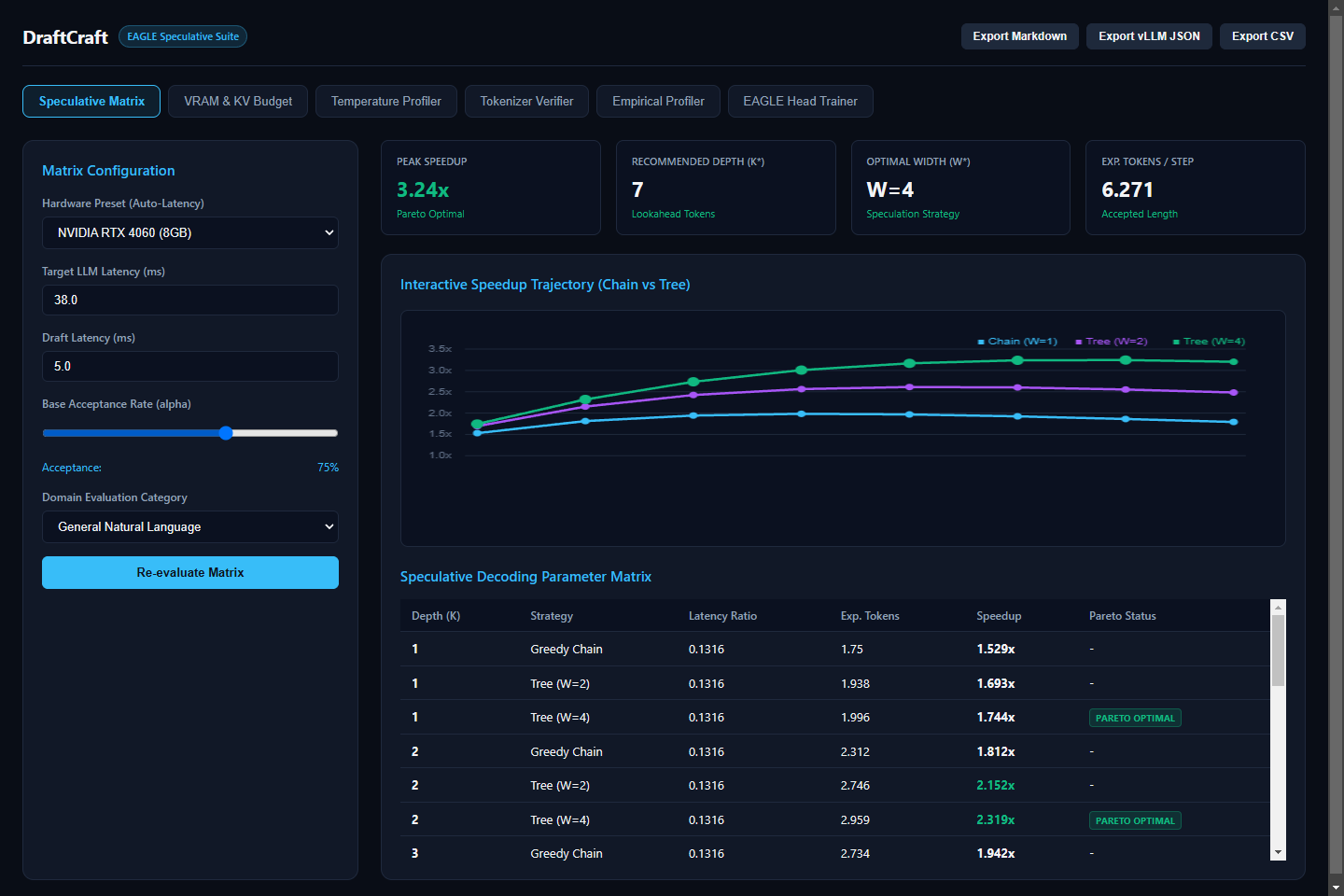Click the Export CSV button

click(x=1263, y=36)
